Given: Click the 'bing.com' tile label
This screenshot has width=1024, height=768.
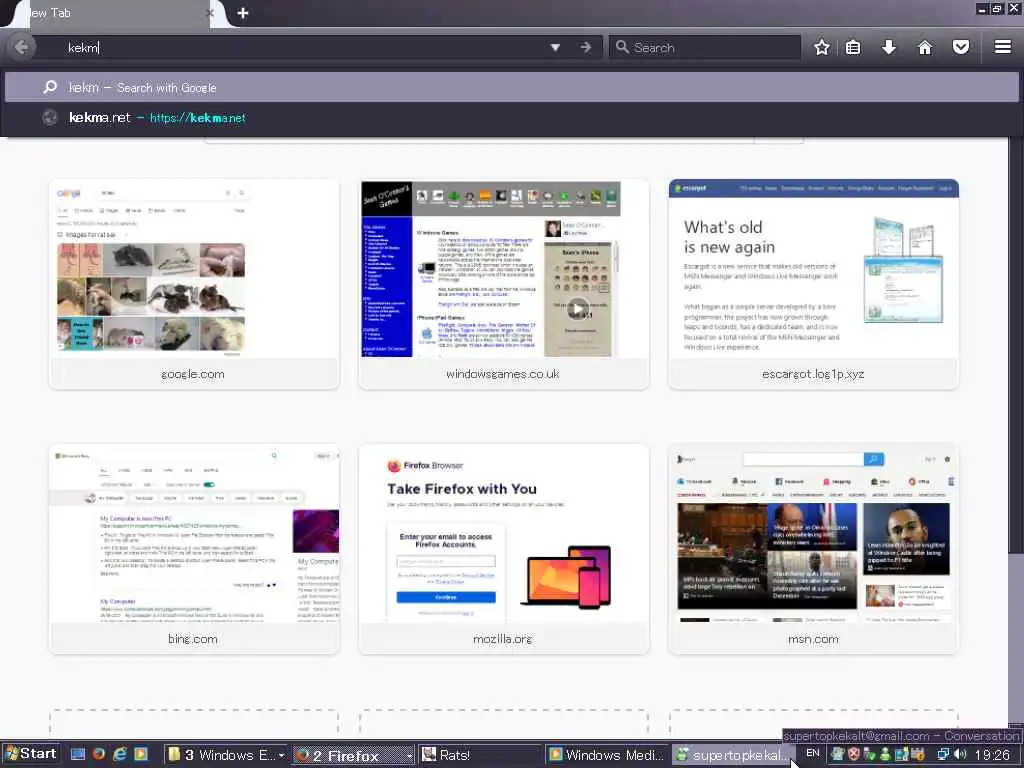Looking at the screenshot, I should tap(193, 639).
